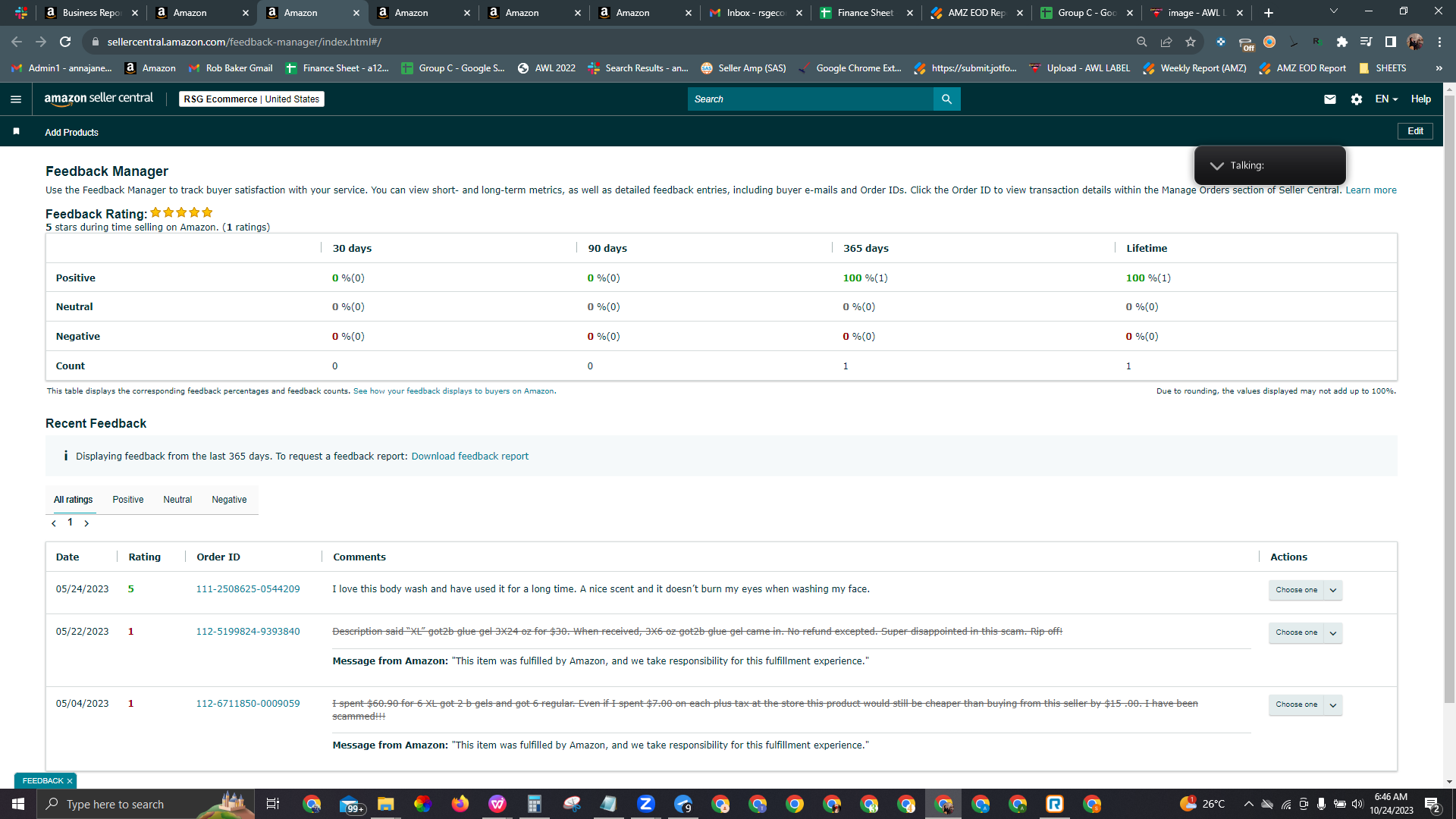The width and height of the screenshot is (1456, 819).
Task: Switch to the Neutral feedback tab
Action: 177,500
